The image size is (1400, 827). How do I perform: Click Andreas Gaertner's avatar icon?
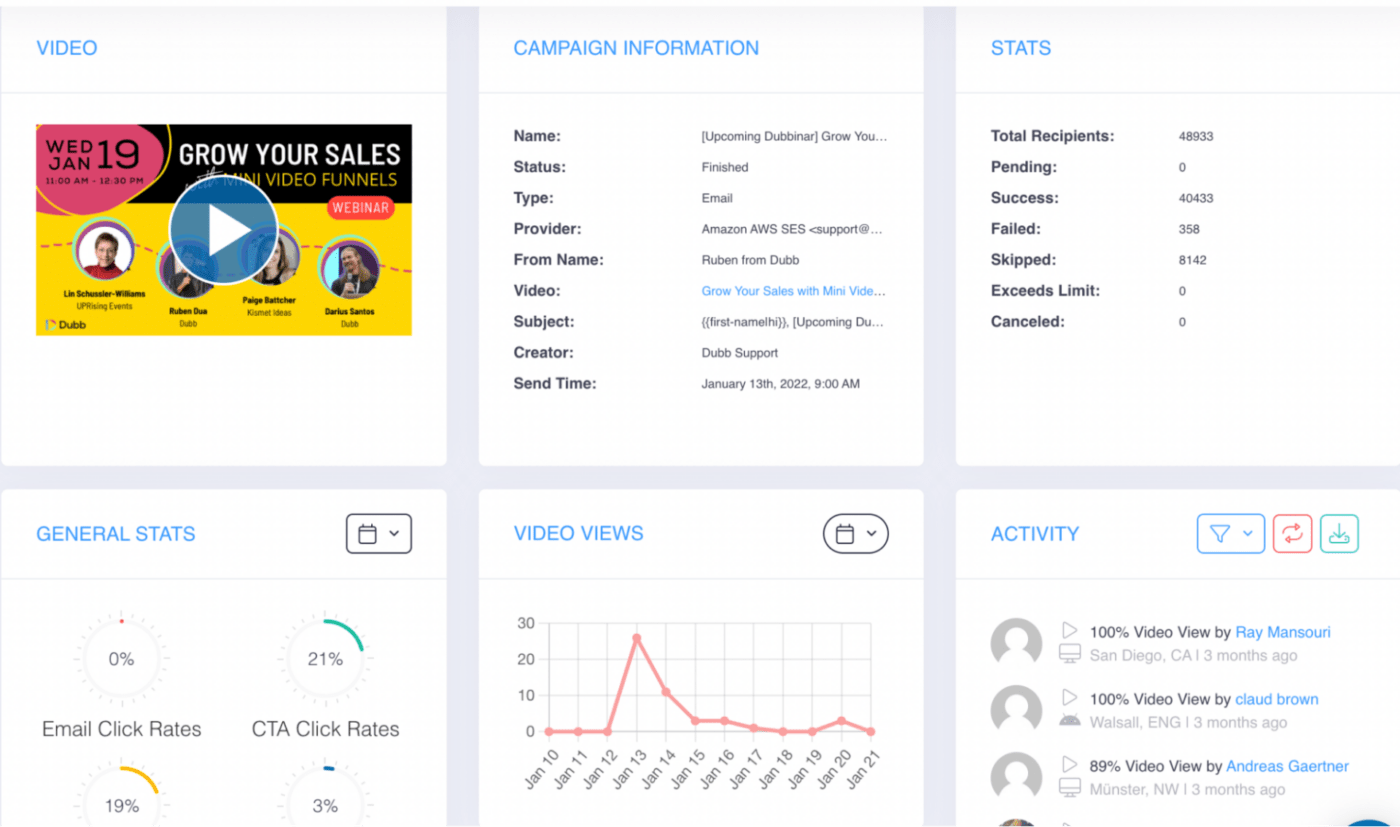(1016, 777)
